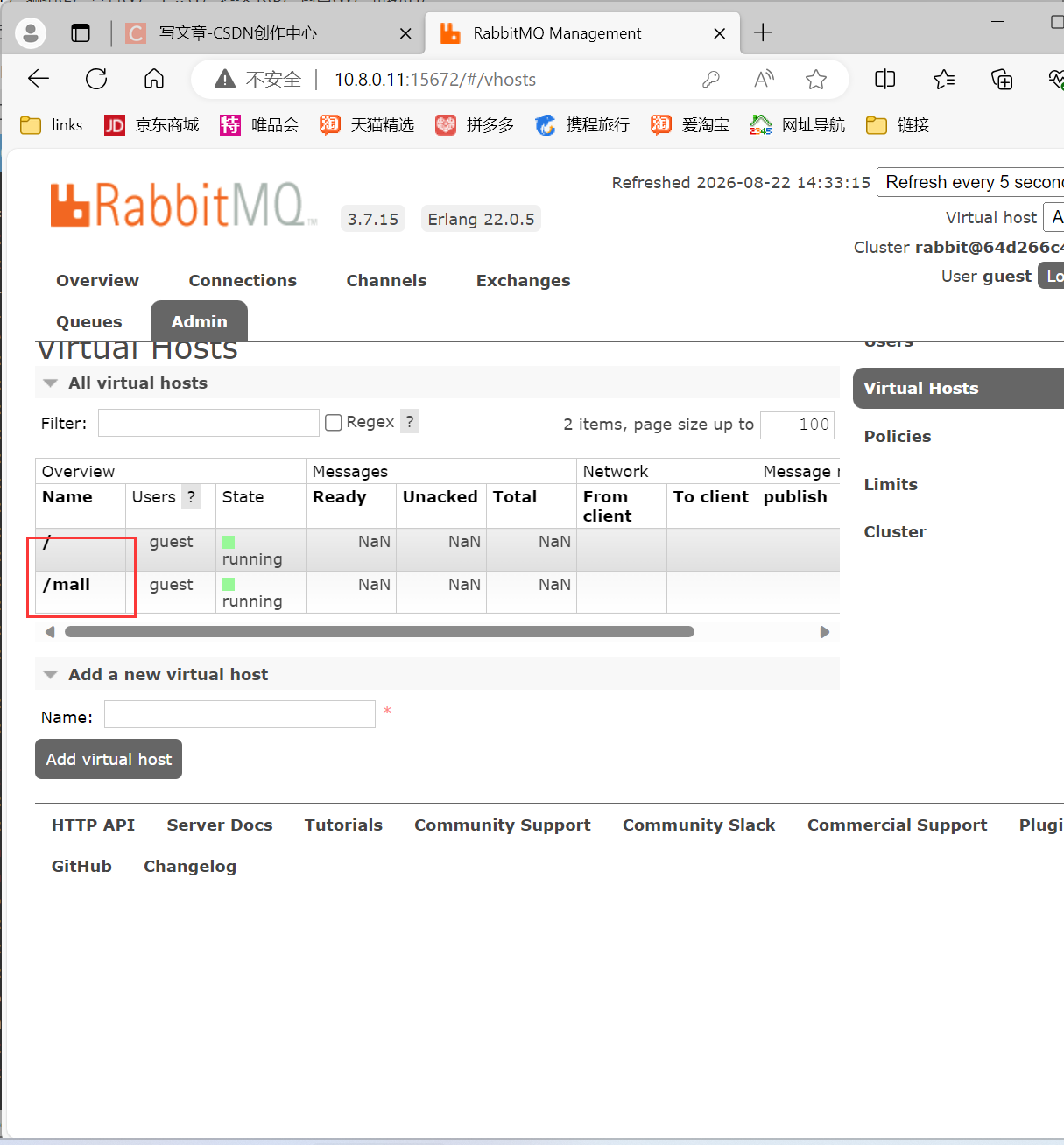The width and height of the screenshot is (1064, 1145).
Task: Open the 携程旅行 bookmark
Action: click(x=582, y=125)
